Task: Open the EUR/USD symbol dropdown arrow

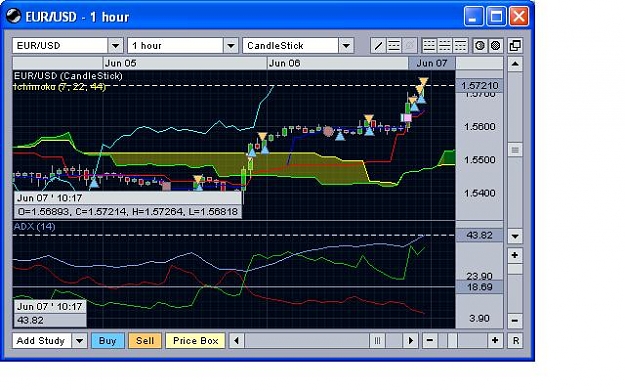Action: click(115, 46)
